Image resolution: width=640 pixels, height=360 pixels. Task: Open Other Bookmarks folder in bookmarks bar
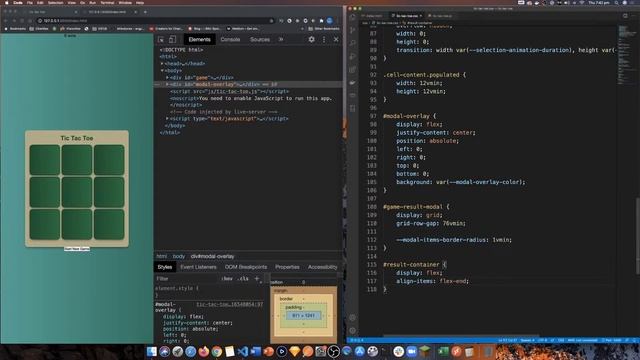(x=324, y=29)
